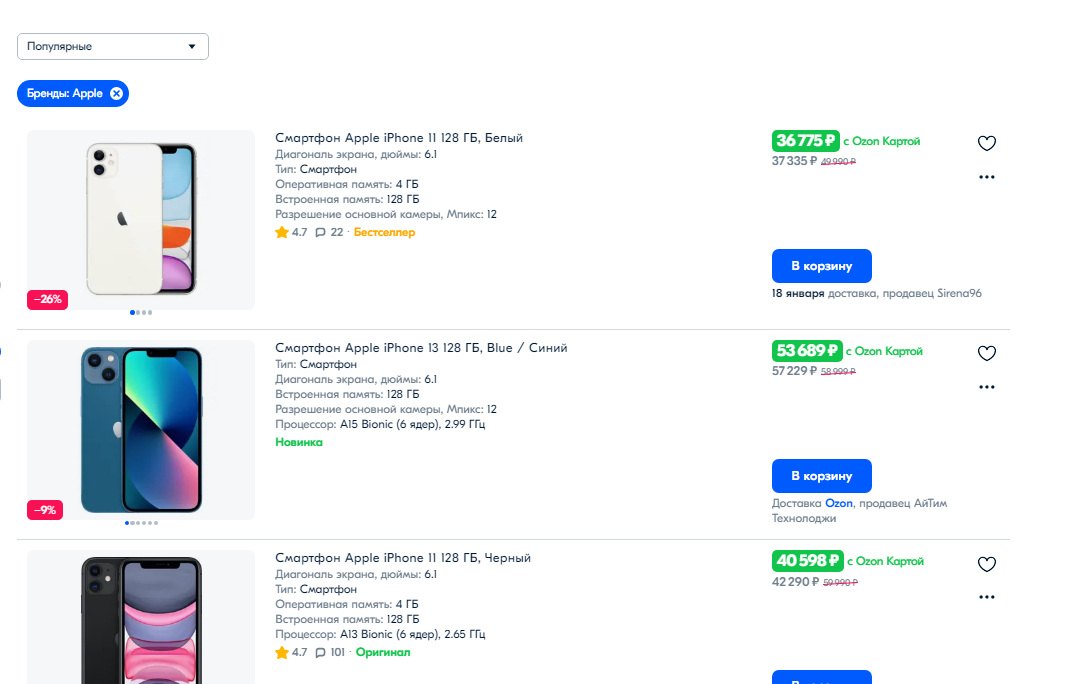
Task: Add white iPhone 11 to cart
Action: (821, 266)
